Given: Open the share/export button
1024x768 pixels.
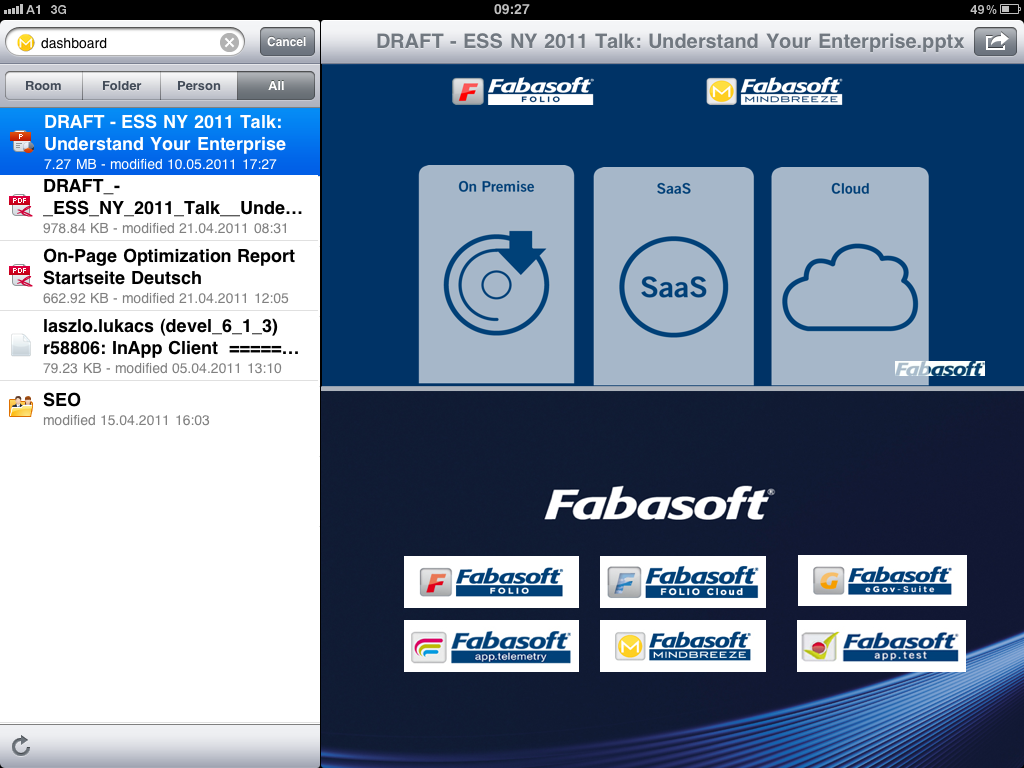Looking at the screenshot, I should click(x=995, y=42).
